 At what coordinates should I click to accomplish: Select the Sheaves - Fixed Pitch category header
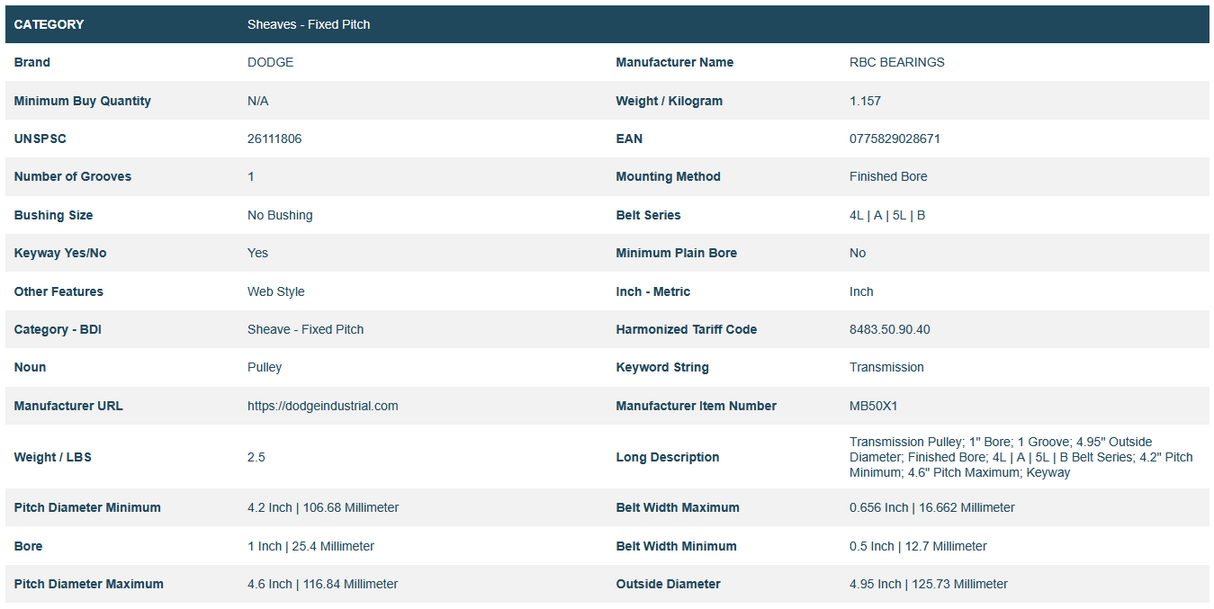[x=307, y=23]
